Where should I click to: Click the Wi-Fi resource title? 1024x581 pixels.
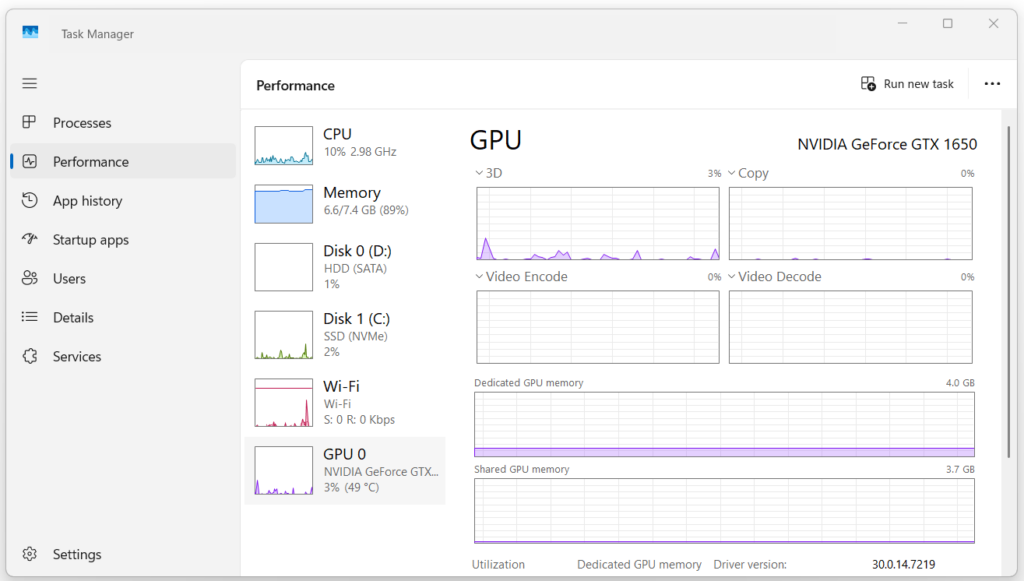click(x=342, y=386)
